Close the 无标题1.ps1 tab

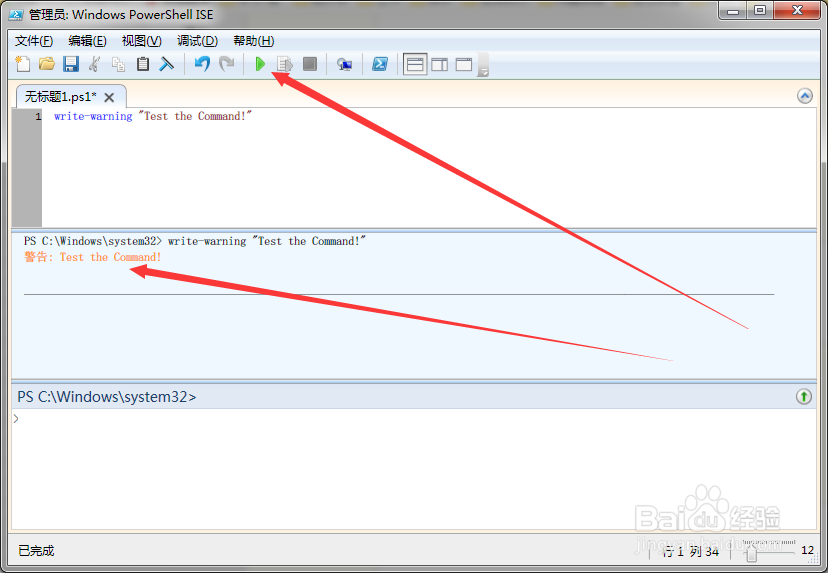point(109,98)
